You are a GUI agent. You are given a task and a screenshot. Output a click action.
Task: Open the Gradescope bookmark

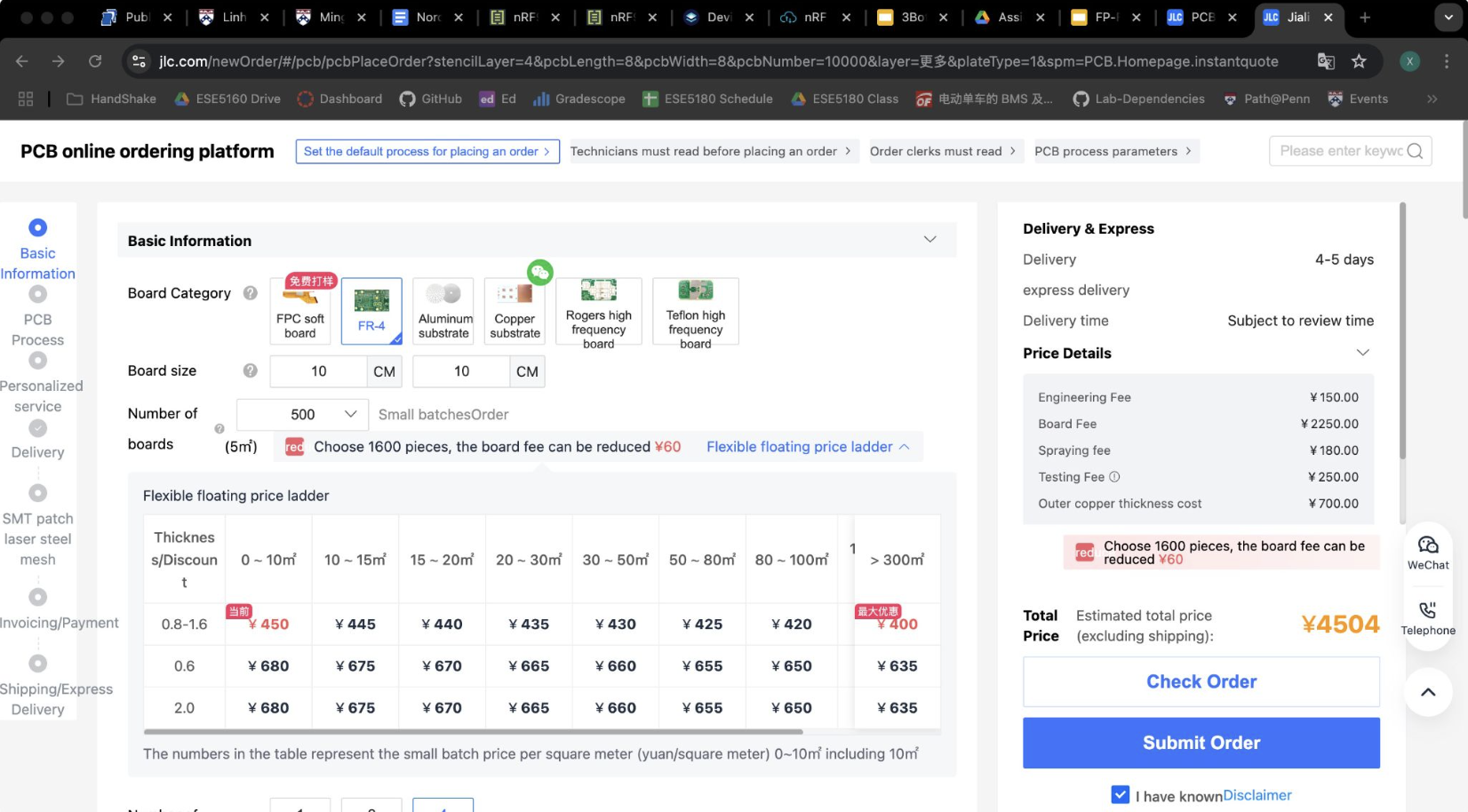click(x=579, y=99)
